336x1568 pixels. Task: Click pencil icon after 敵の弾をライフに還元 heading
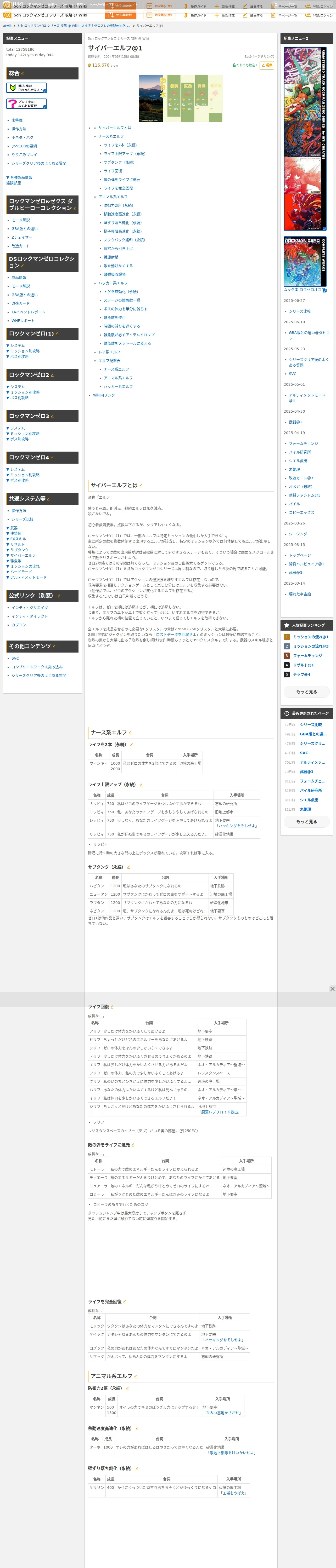pyautogui.click(x=133, y=1145)
